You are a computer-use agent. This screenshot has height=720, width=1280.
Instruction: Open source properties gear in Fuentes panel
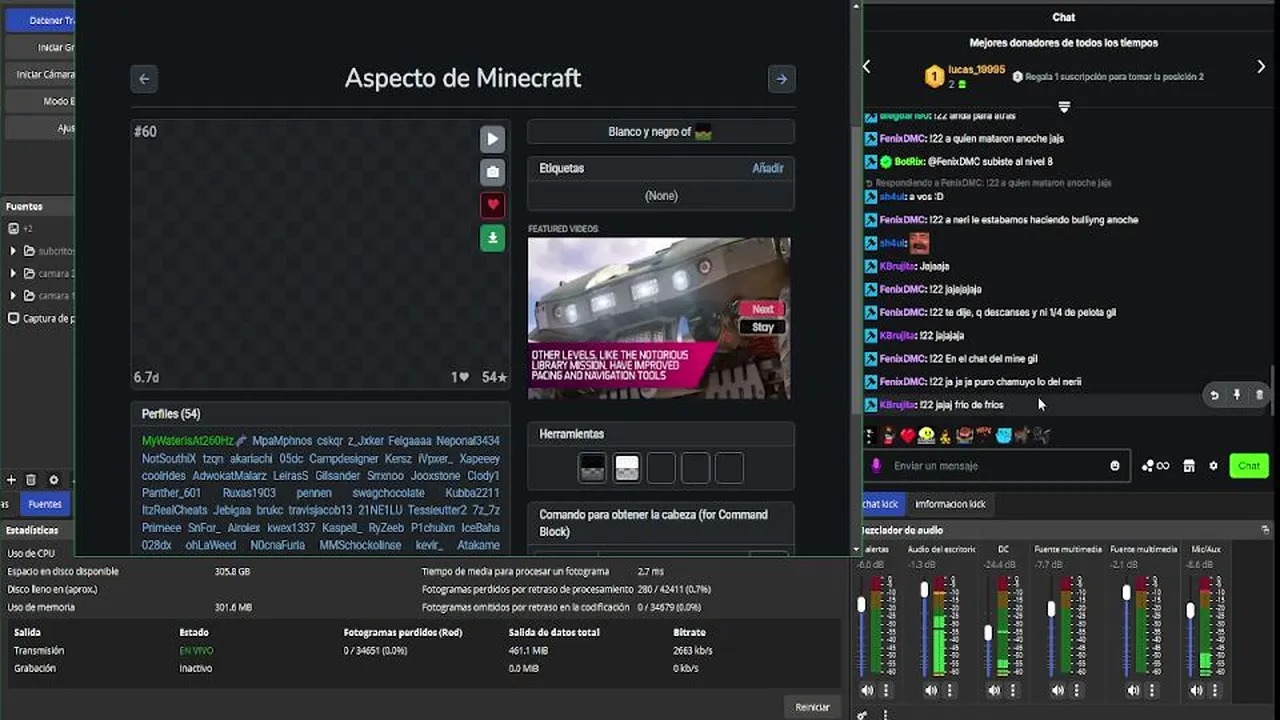pos(54,480)
